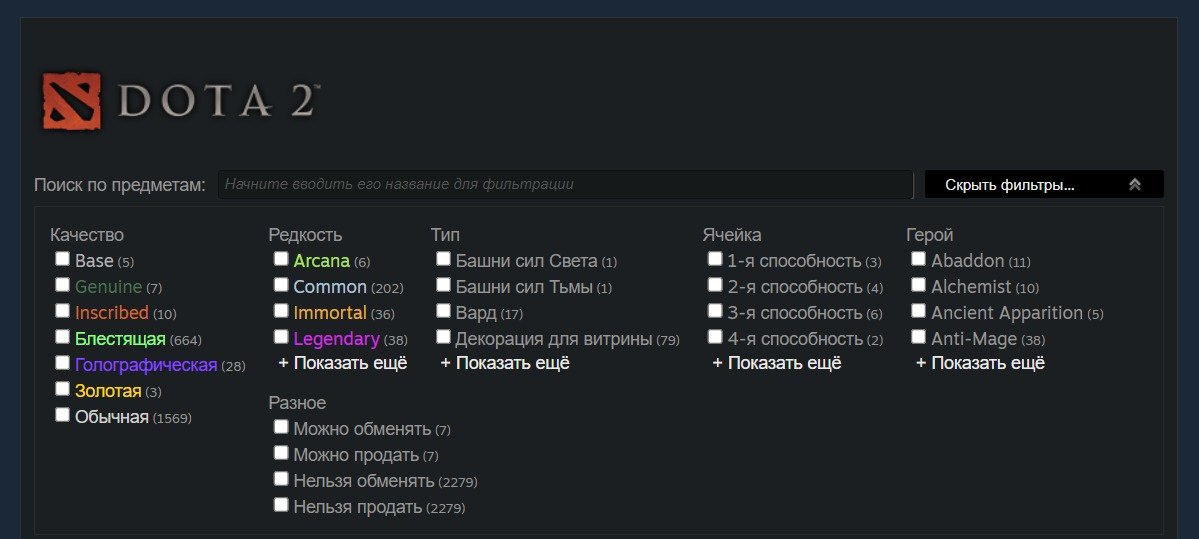Enable the Нельзя обменять filter

pyautogui.click(x=281, y=479)
